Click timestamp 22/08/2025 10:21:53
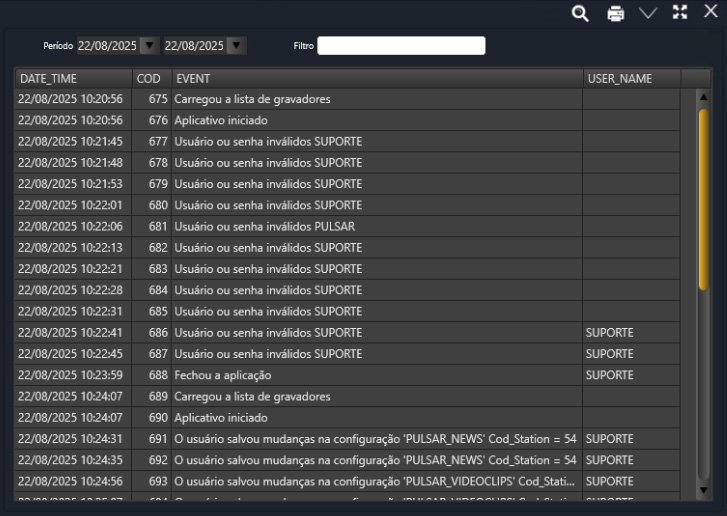Viewport: 727px width, 516px height. (x=70, y=184)
